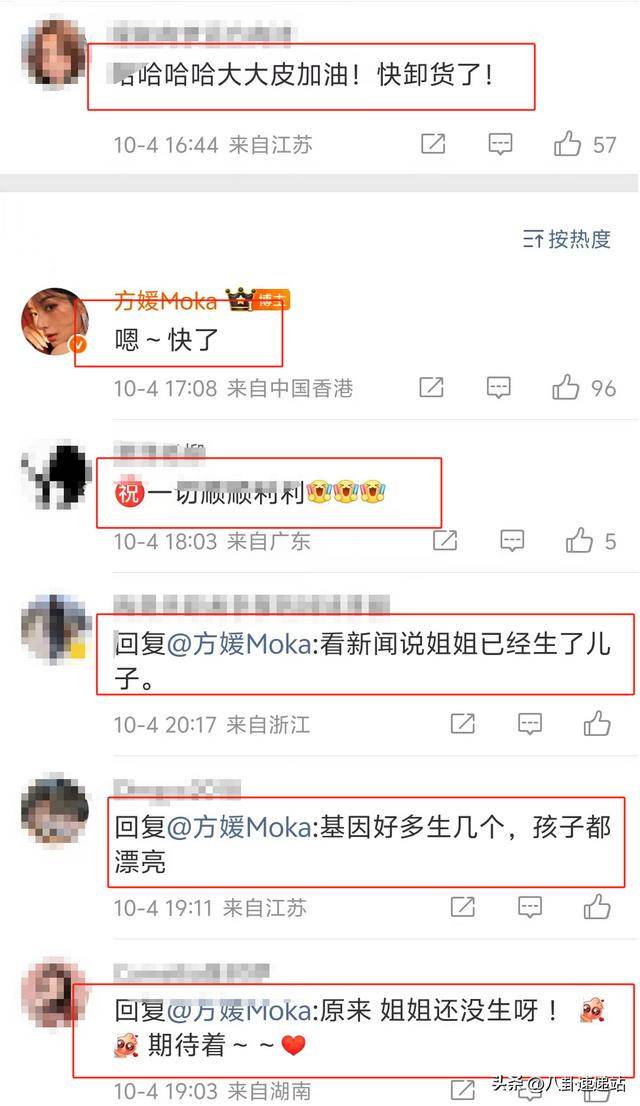This screenshot has width=640, height=1106.
Task: Reply to 方媛Moka's 嗯~快了 comment
Action: (x=498, y=387)
